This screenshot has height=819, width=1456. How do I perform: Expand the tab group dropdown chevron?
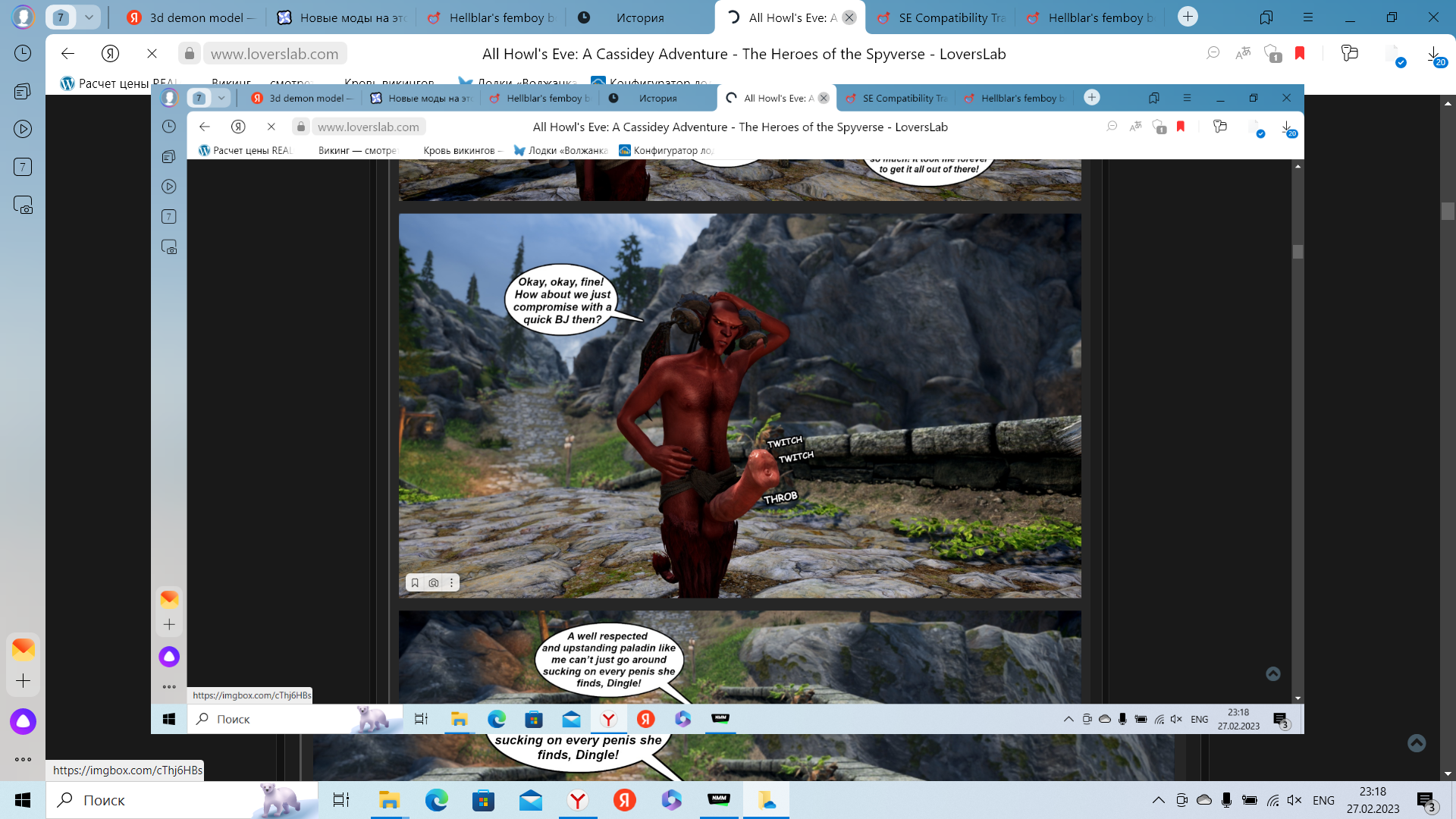(89, 17)
